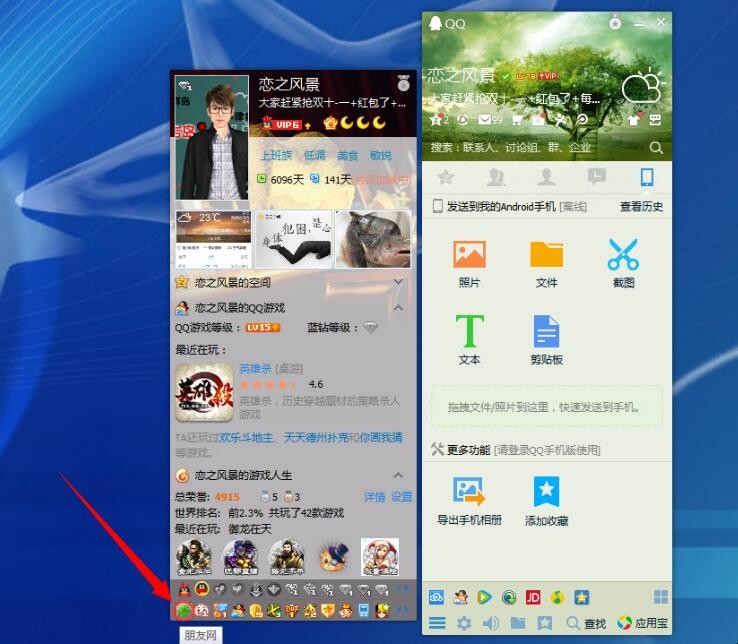This screenshot has width=738, height=644.
Task: Open the 英雄杀 game link
Action: pyautogui.click(x=255, y=368)
